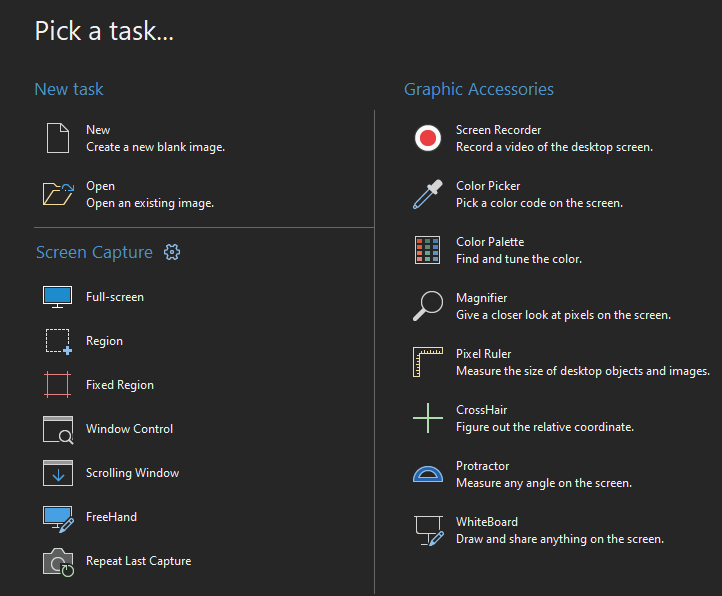This screenshot has height=596, width=722.
Task: Open an existing image
Action: [x=128, y=194]
